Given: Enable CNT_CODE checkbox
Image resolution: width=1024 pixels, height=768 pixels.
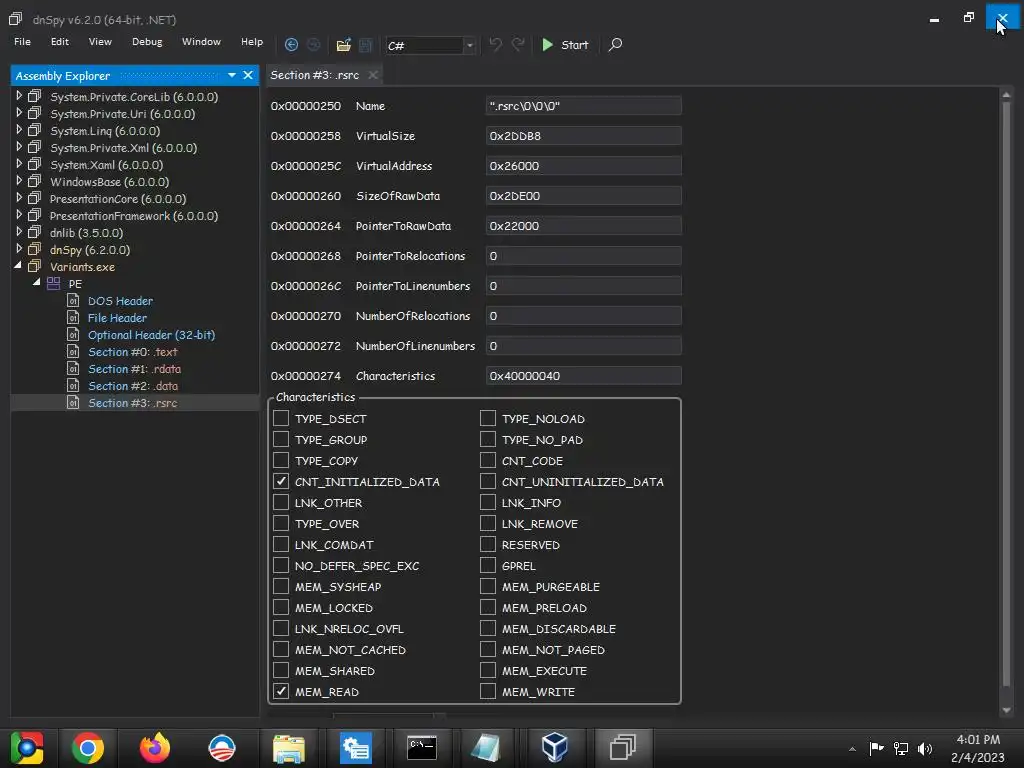Looking at the screenshot, I should tap(488, 460).
